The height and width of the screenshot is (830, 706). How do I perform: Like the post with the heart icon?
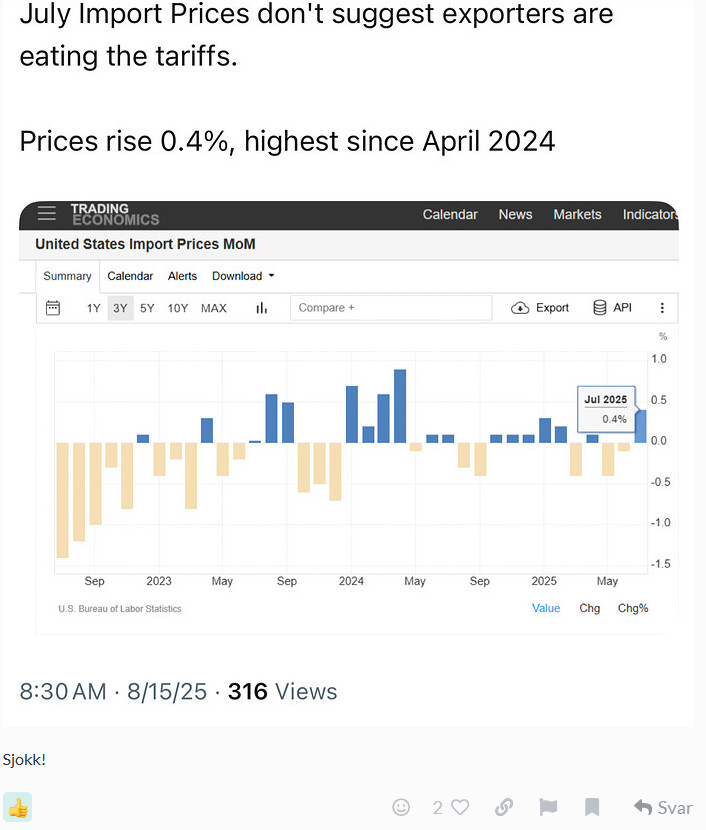point(460,807)
